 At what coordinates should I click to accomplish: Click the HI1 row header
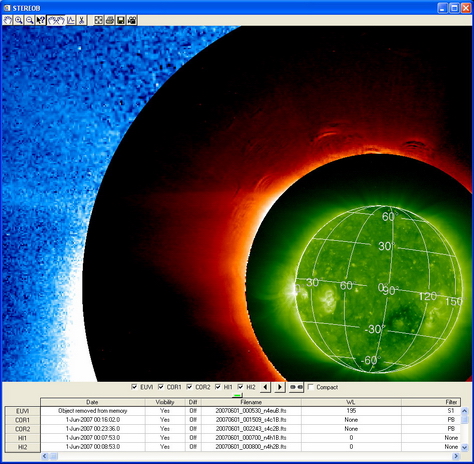tap(22, 438)
